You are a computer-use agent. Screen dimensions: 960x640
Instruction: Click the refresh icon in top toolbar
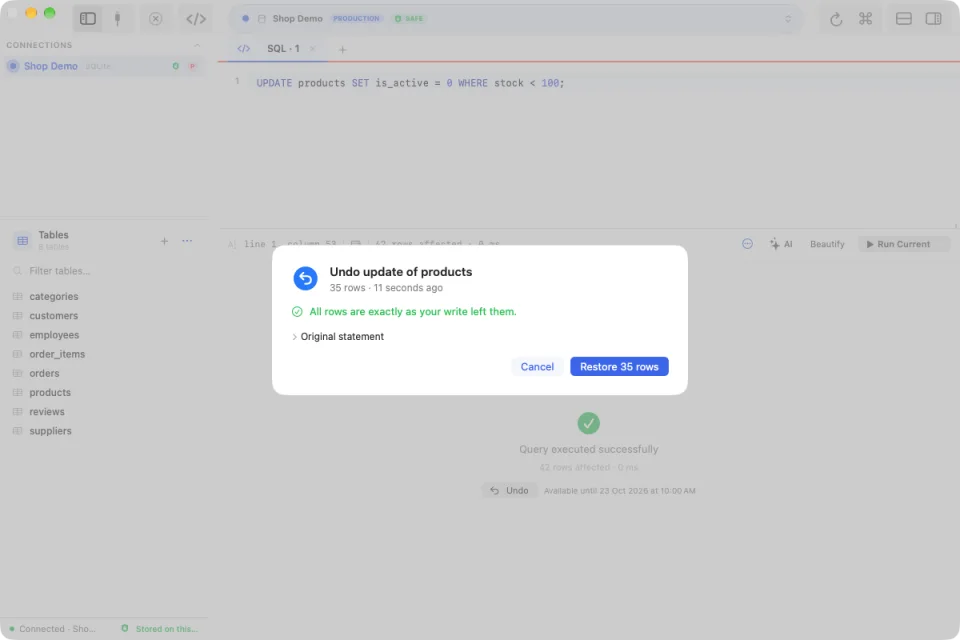click(x=836, y=19)
